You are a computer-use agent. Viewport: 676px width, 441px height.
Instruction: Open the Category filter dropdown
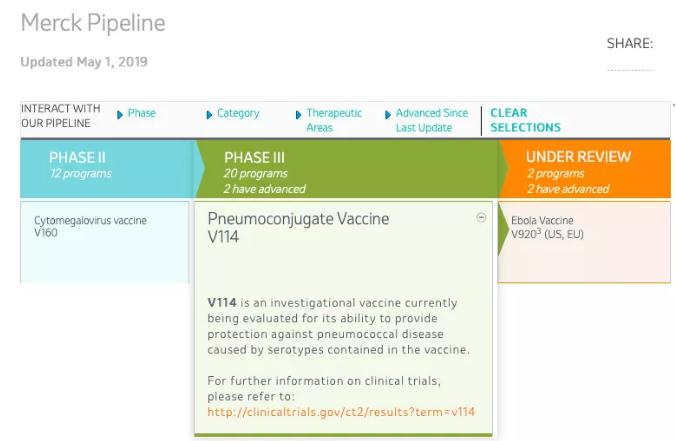click(238, 114)
